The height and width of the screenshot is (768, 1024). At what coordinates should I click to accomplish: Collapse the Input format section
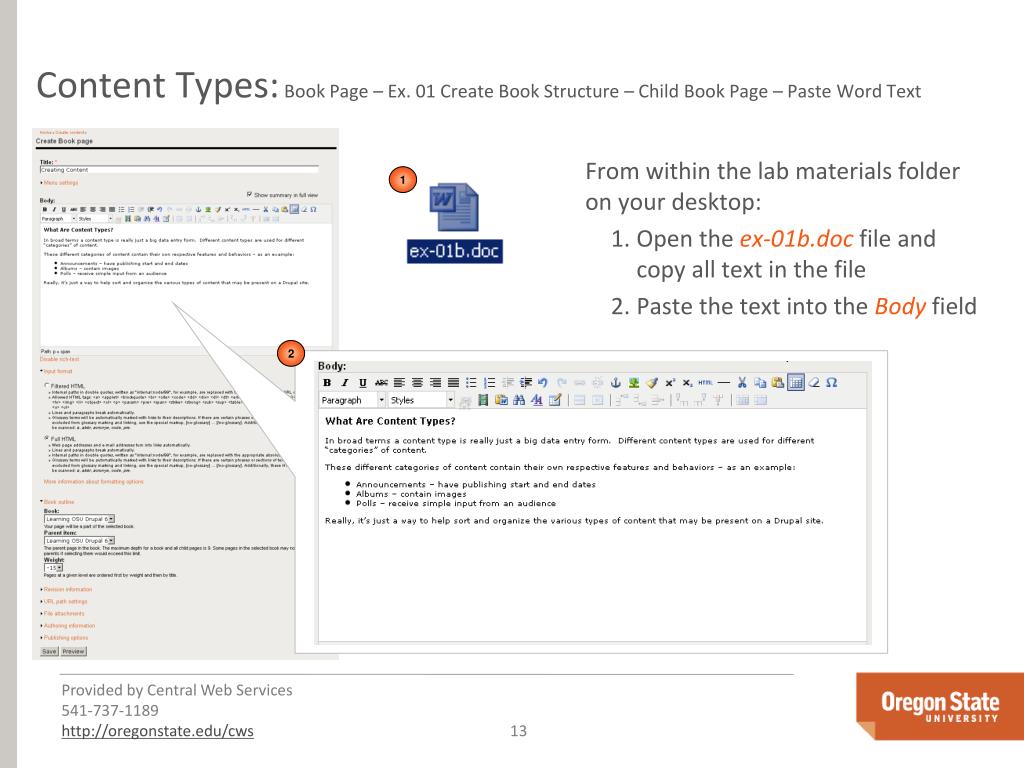click(57, 371)
